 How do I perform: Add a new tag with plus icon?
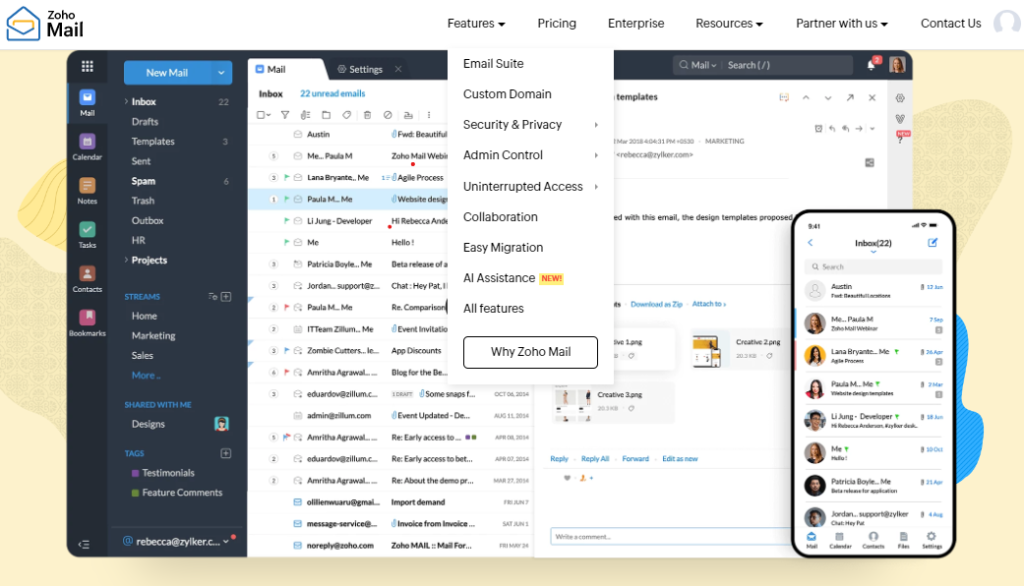[x=226, y=453]
